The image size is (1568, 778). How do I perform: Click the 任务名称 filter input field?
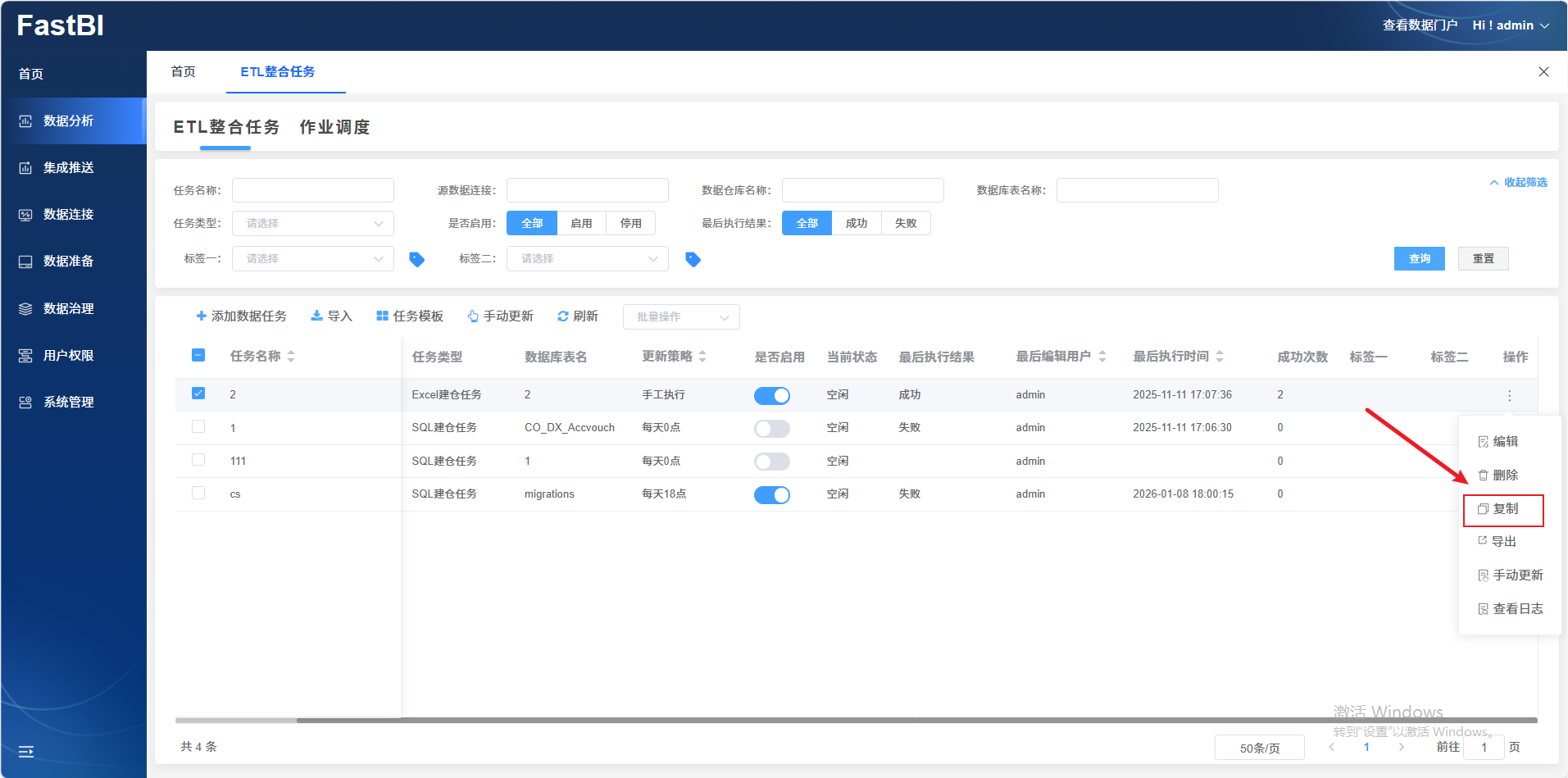click(312, 190)
